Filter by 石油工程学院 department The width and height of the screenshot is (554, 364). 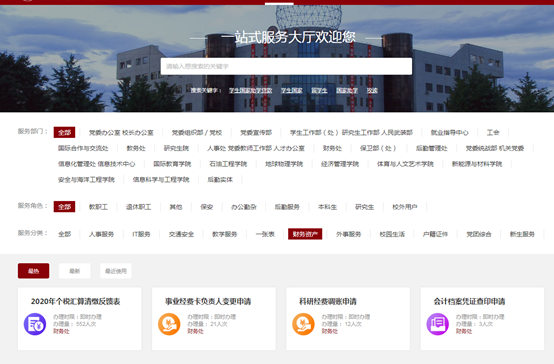click(x=228, y=164)
